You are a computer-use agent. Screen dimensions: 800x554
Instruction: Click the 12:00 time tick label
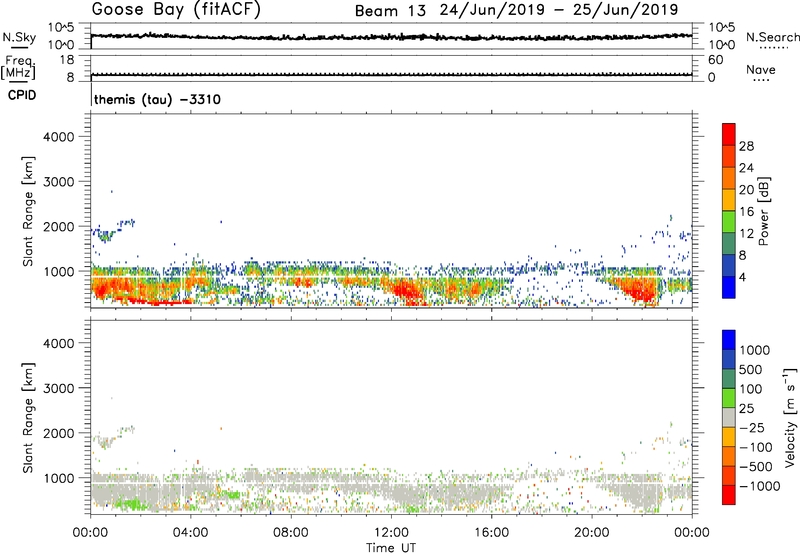[391, 533]
